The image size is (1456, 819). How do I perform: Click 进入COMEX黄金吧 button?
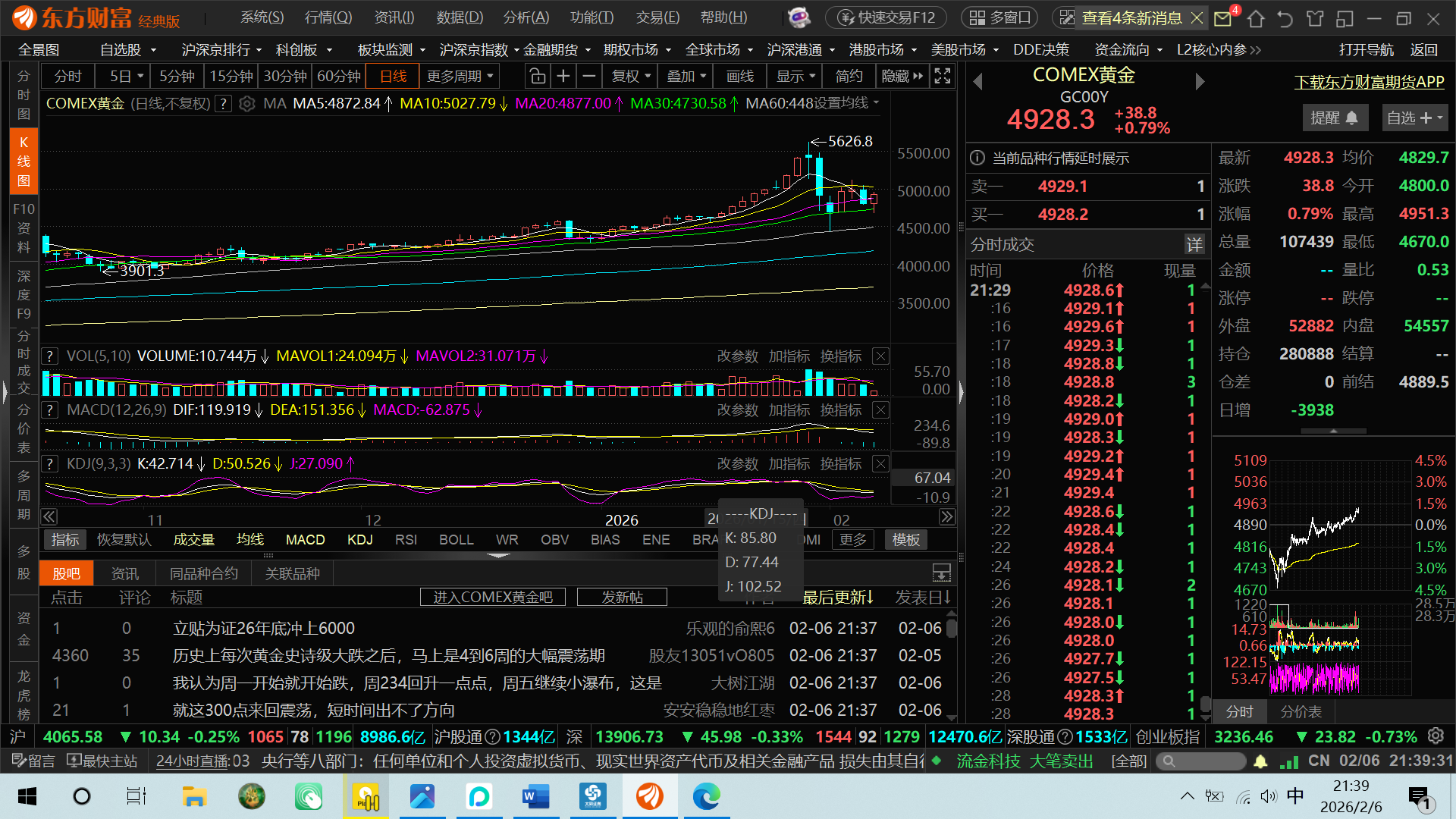point(492,598)
